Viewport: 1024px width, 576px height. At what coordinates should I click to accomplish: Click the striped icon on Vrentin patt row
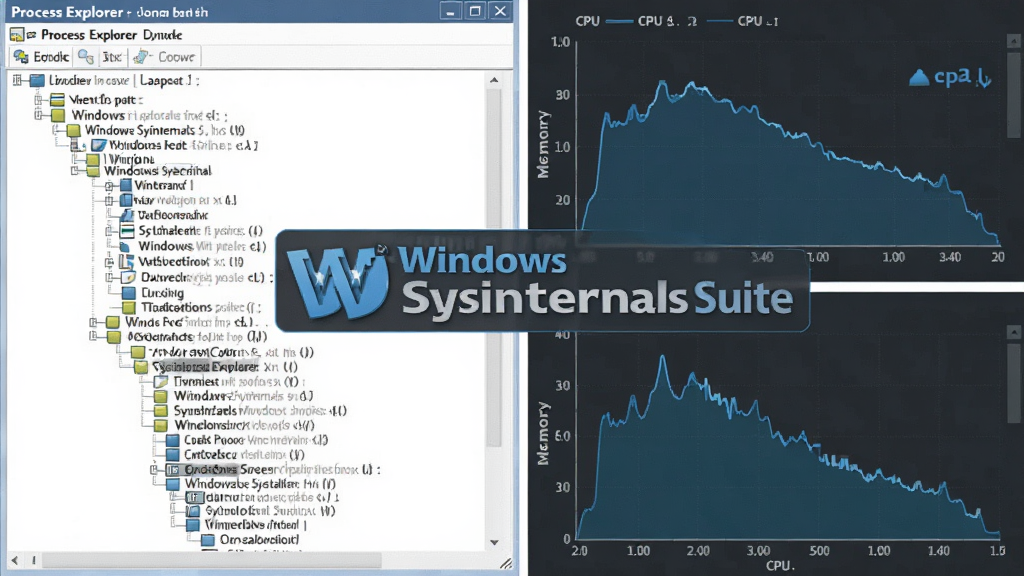[x=57, y=99]
